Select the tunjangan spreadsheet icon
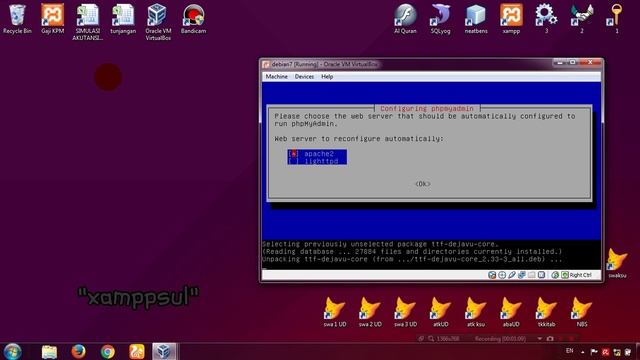 pyautogui.click(x=123, y=19)
